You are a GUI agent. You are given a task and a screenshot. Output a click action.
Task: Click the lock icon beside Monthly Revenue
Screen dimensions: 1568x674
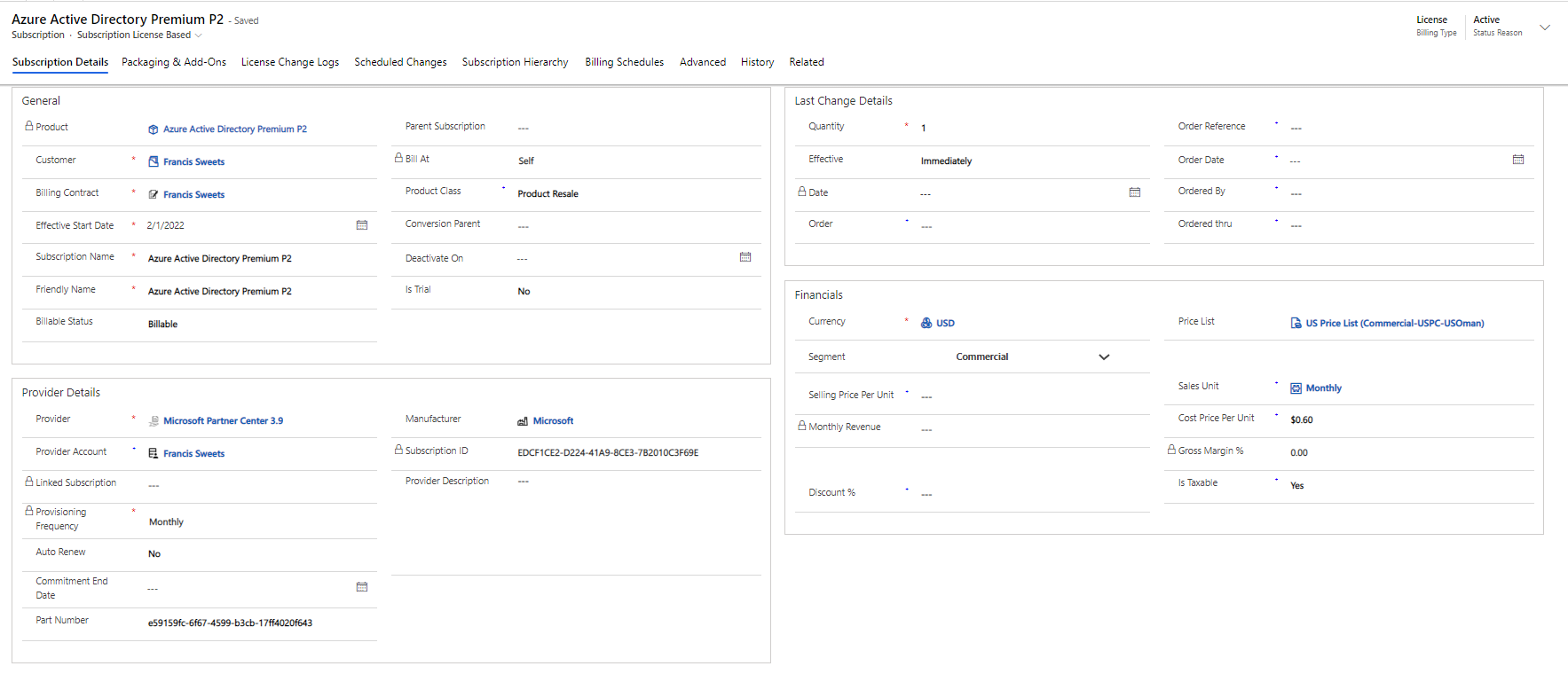tap(802, 426)
